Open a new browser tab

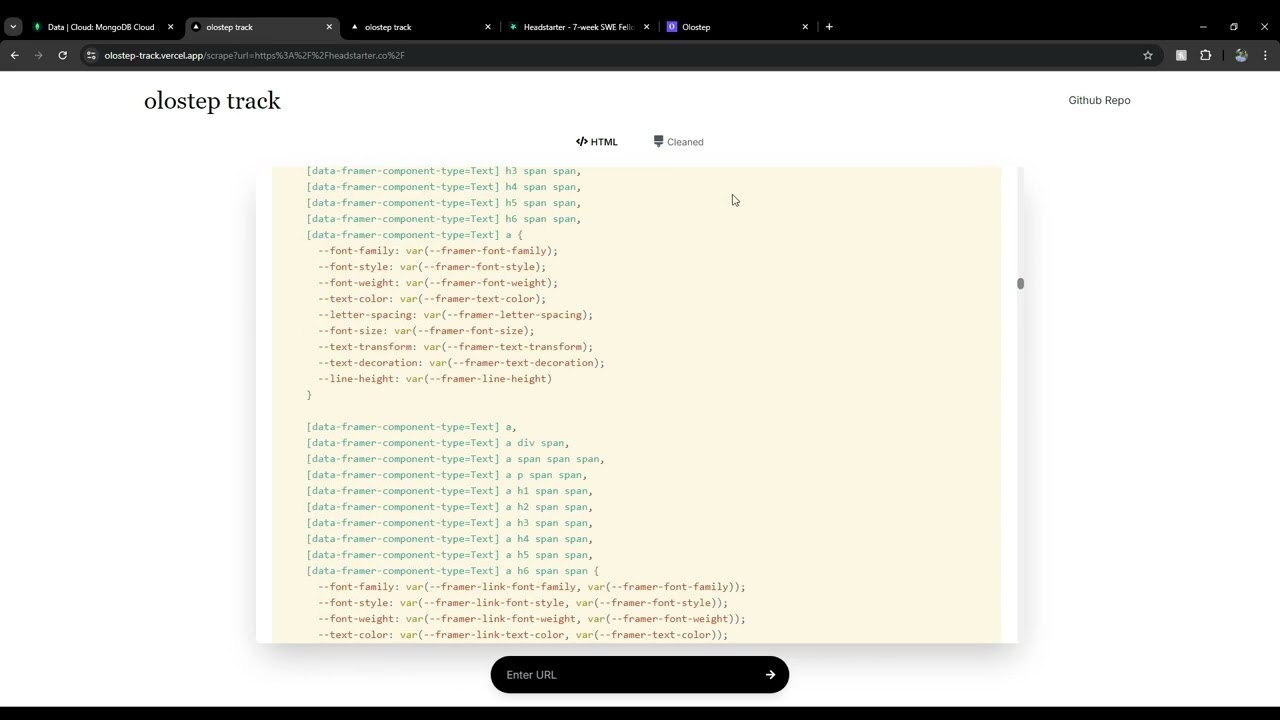pyautogui.click(x=829, y=27)
